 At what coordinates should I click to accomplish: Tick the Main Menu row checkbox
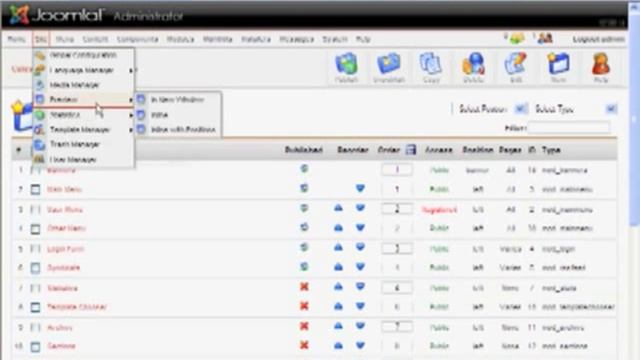coord(36,189)
